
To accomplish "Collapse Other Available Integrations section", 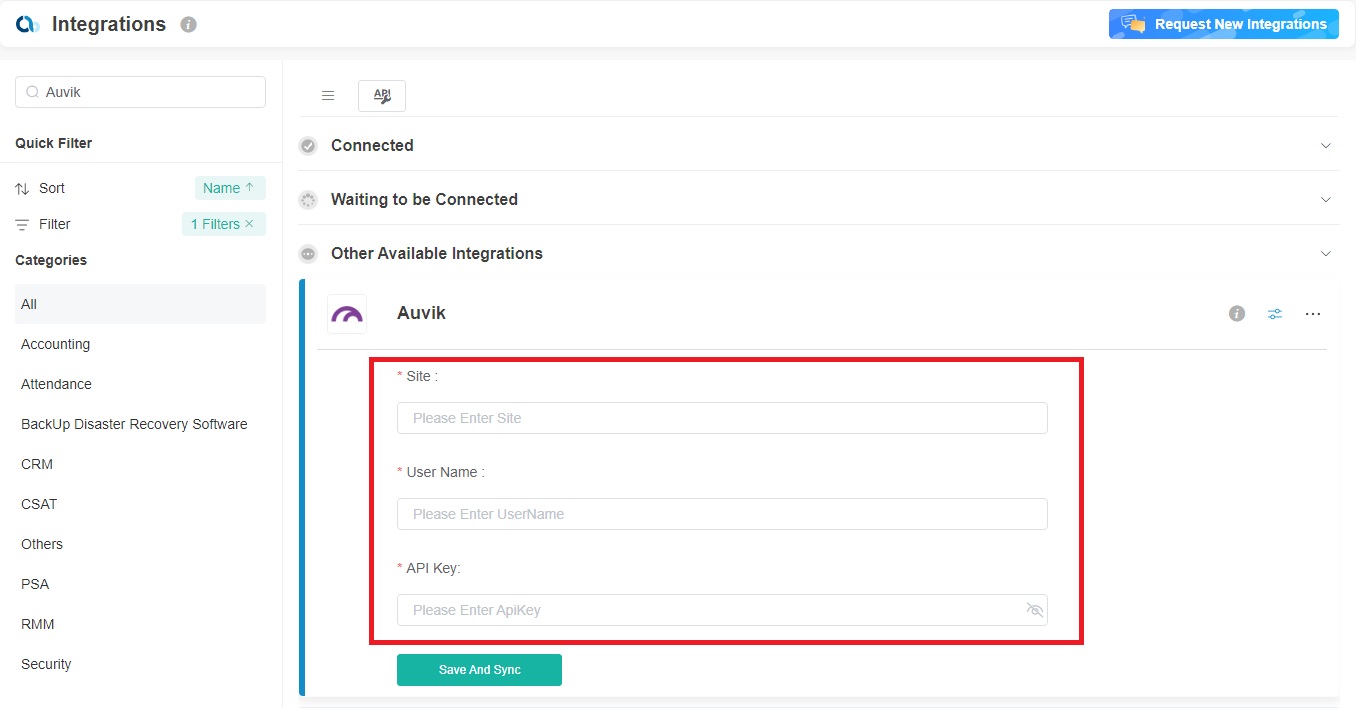I will [x=1326, y=254].
